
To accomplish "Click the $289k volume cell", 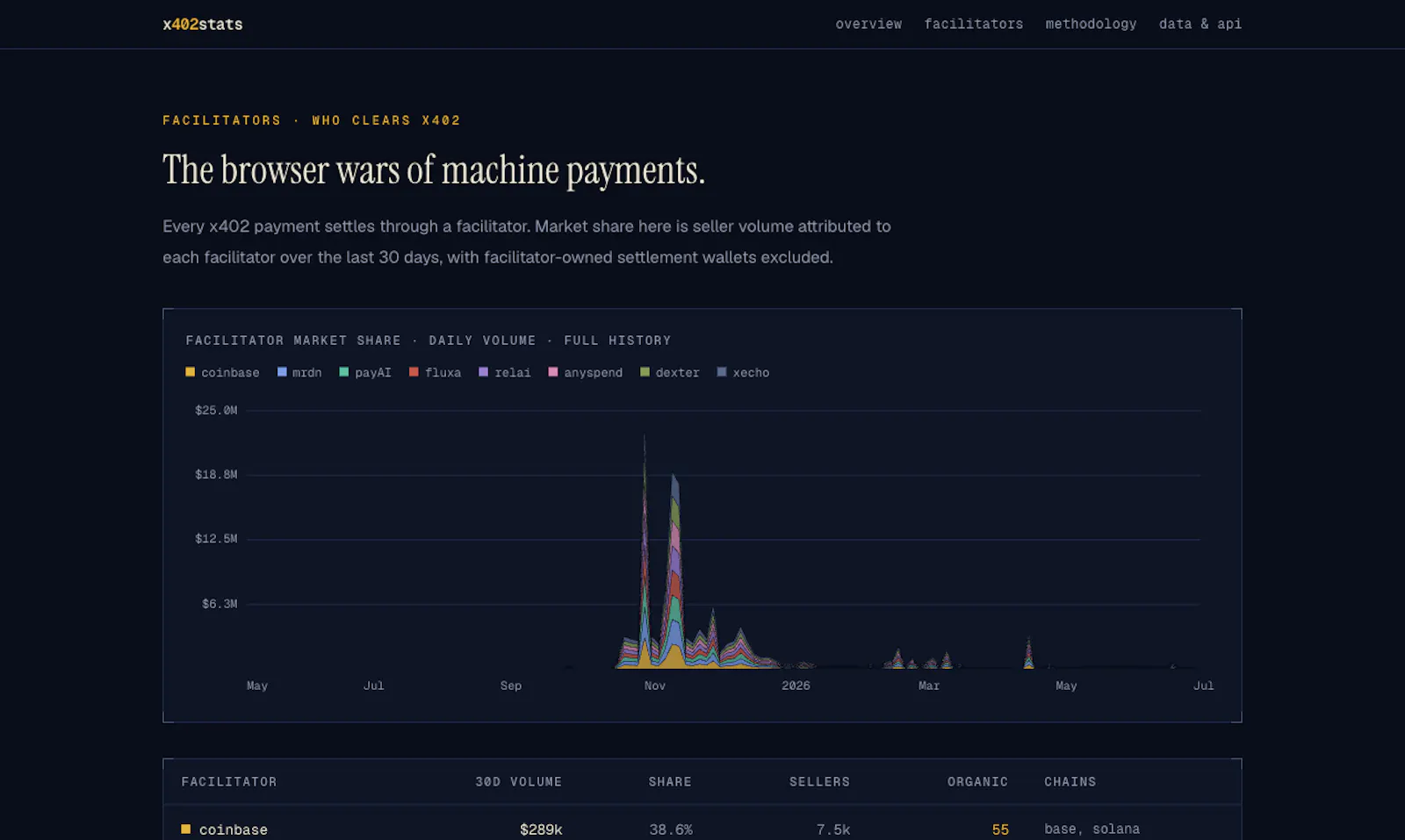I will tap(541, 829).
